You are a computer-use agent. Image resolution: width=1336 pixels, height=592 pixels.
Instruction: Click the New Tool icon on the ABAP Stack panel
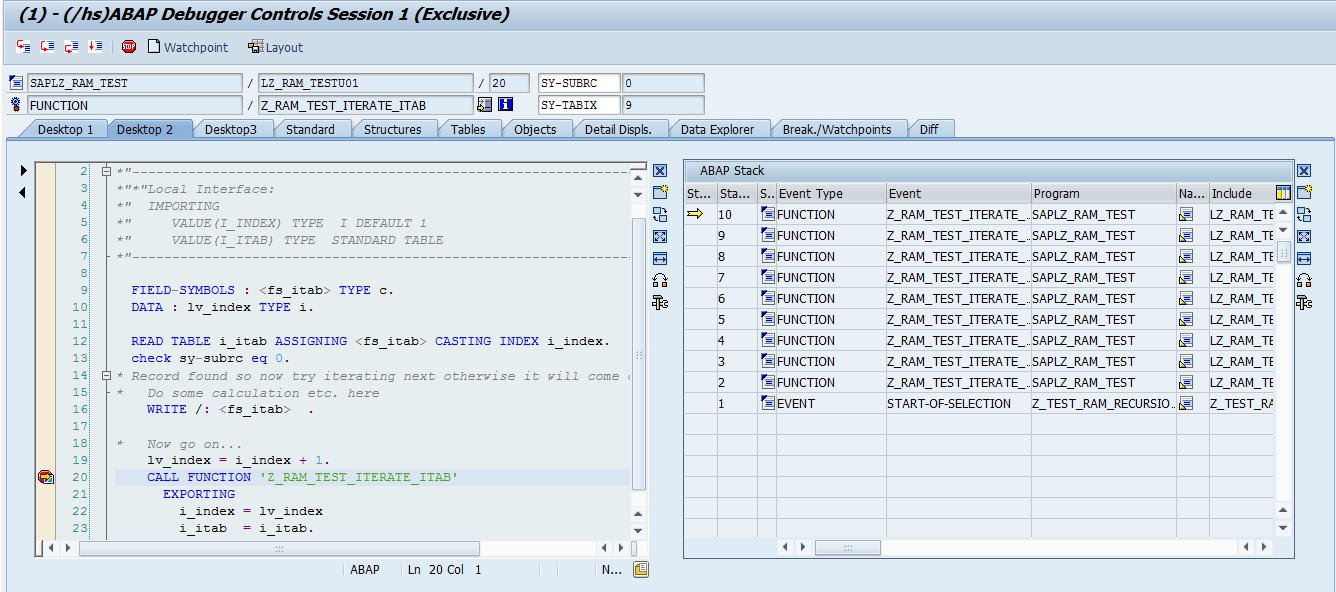(1303, 190)
